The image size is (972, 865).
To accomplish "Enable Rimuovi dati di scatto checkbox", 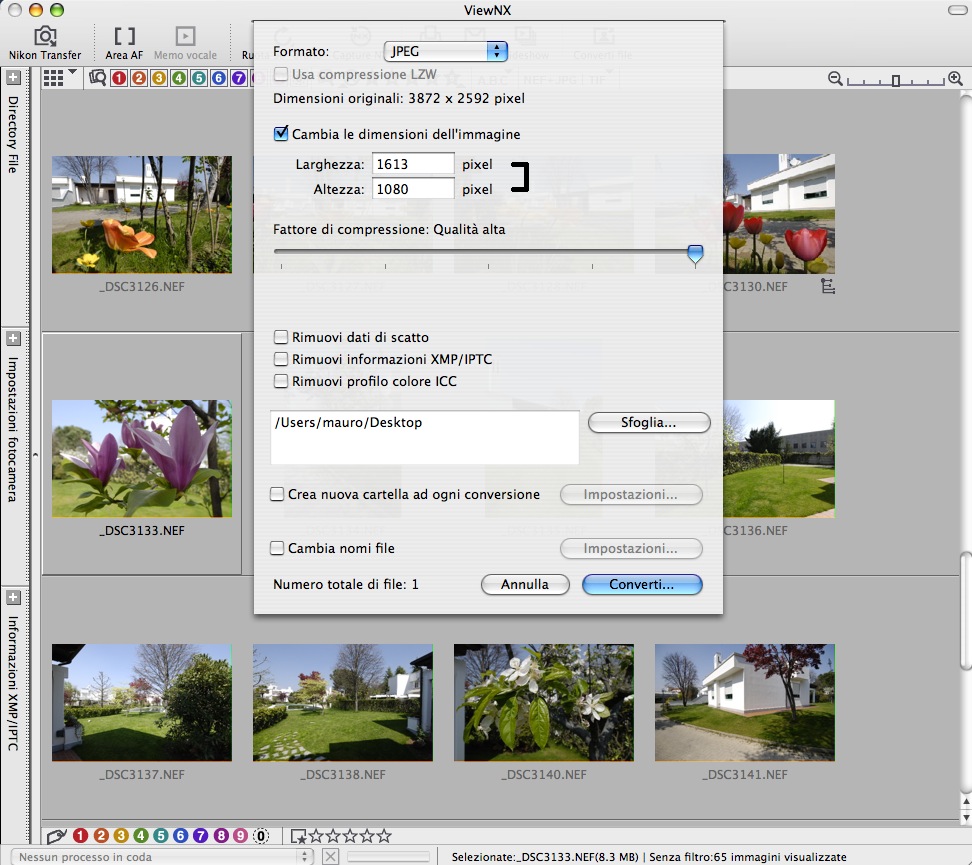I will click(x=281, y=338).
